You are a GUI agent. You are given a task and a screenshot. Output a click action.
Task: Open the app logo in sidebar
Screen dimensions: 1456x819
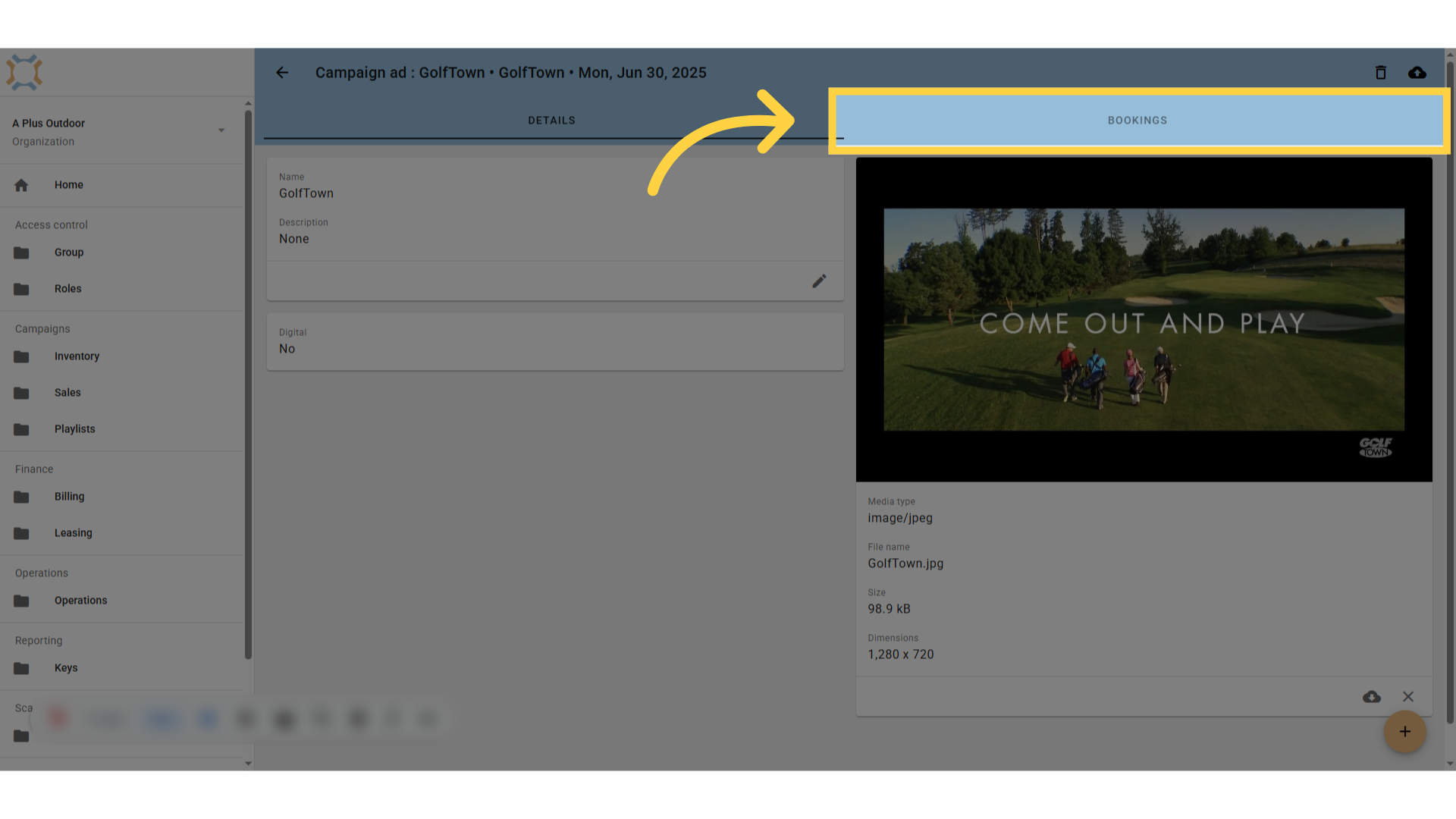(x=24, y=73)
